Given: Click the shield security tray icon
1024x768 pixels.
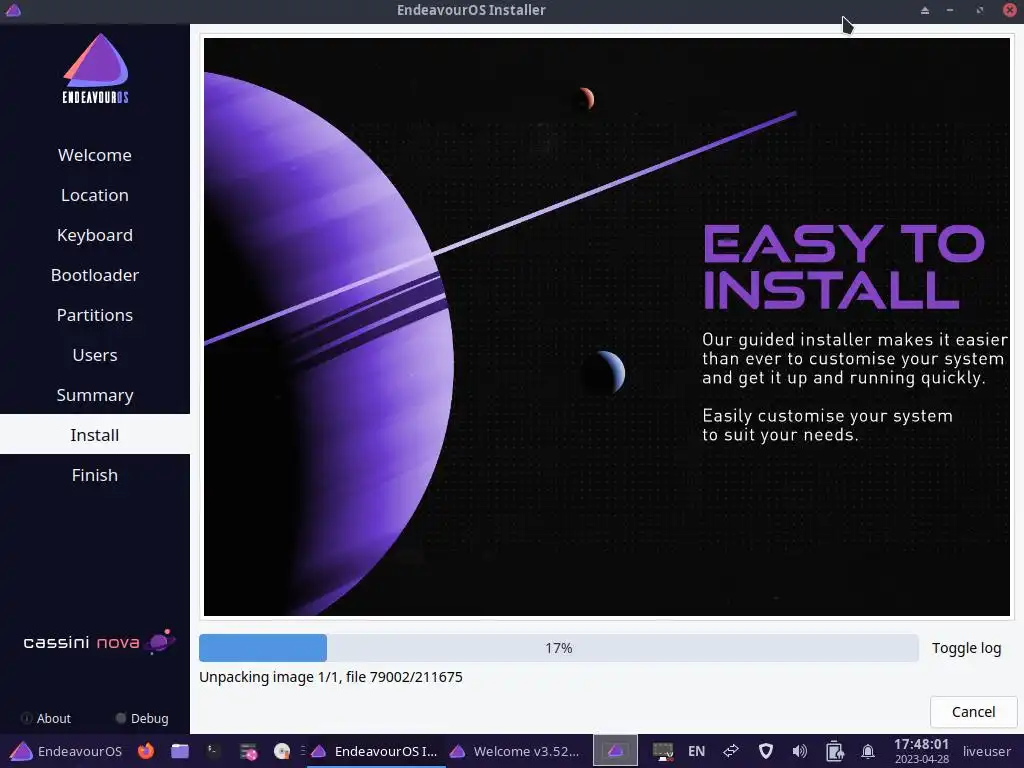Looking at the screenshot, I should pos(765,752).
